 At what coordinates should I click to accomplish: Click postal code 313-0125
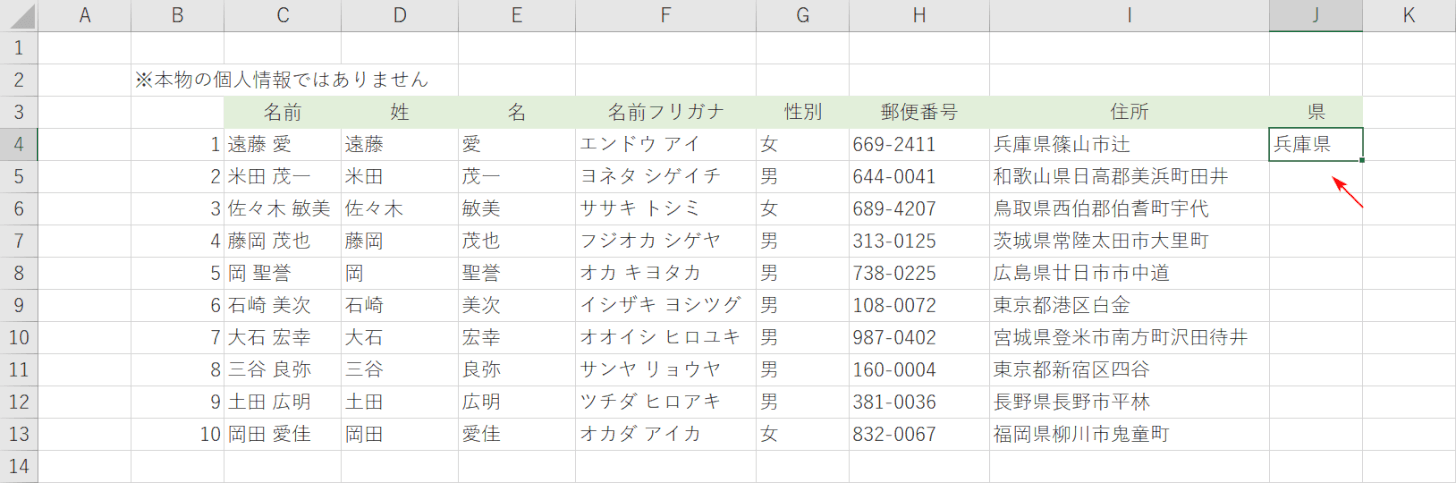[920, 241]
